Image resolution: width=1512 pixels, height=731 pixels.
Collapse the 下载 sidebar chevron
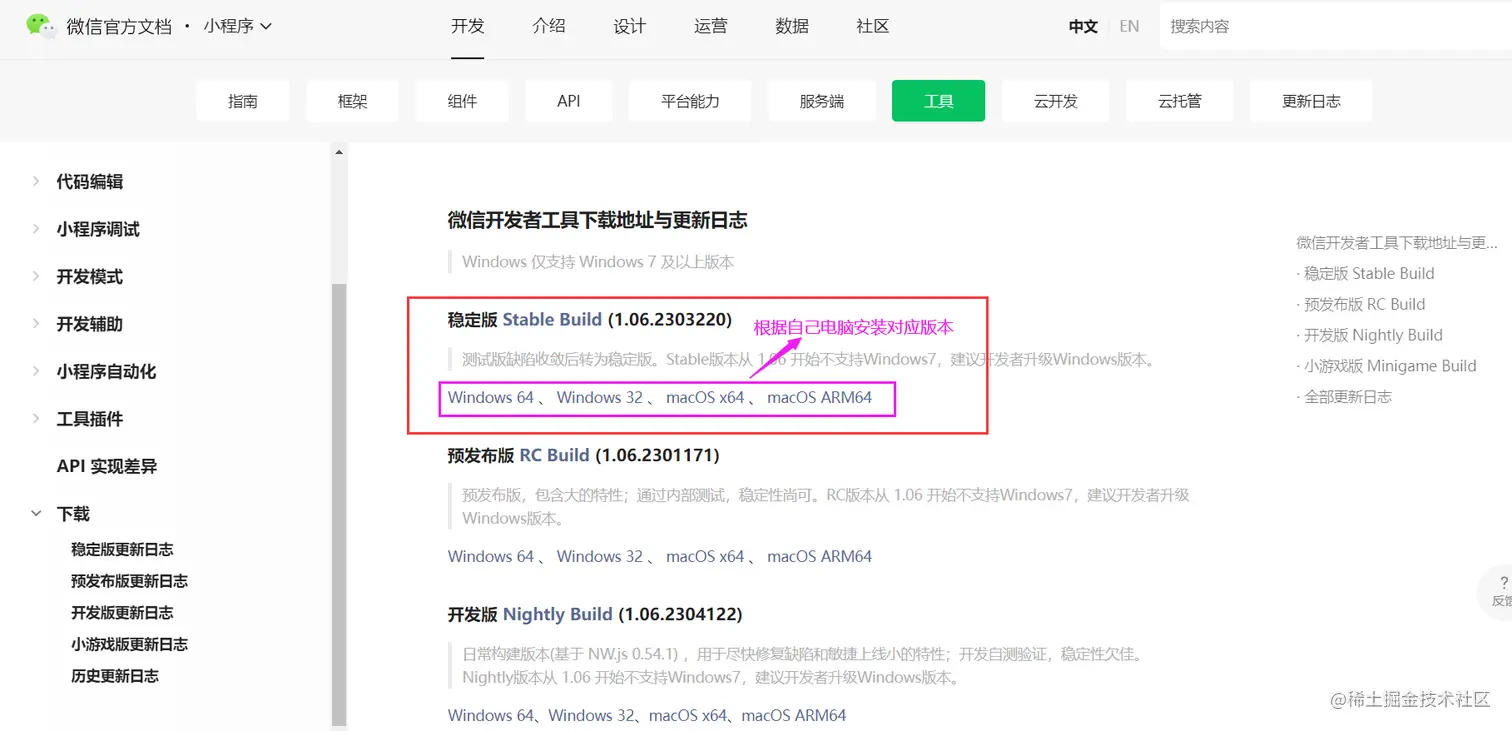[x=36, y=513]
